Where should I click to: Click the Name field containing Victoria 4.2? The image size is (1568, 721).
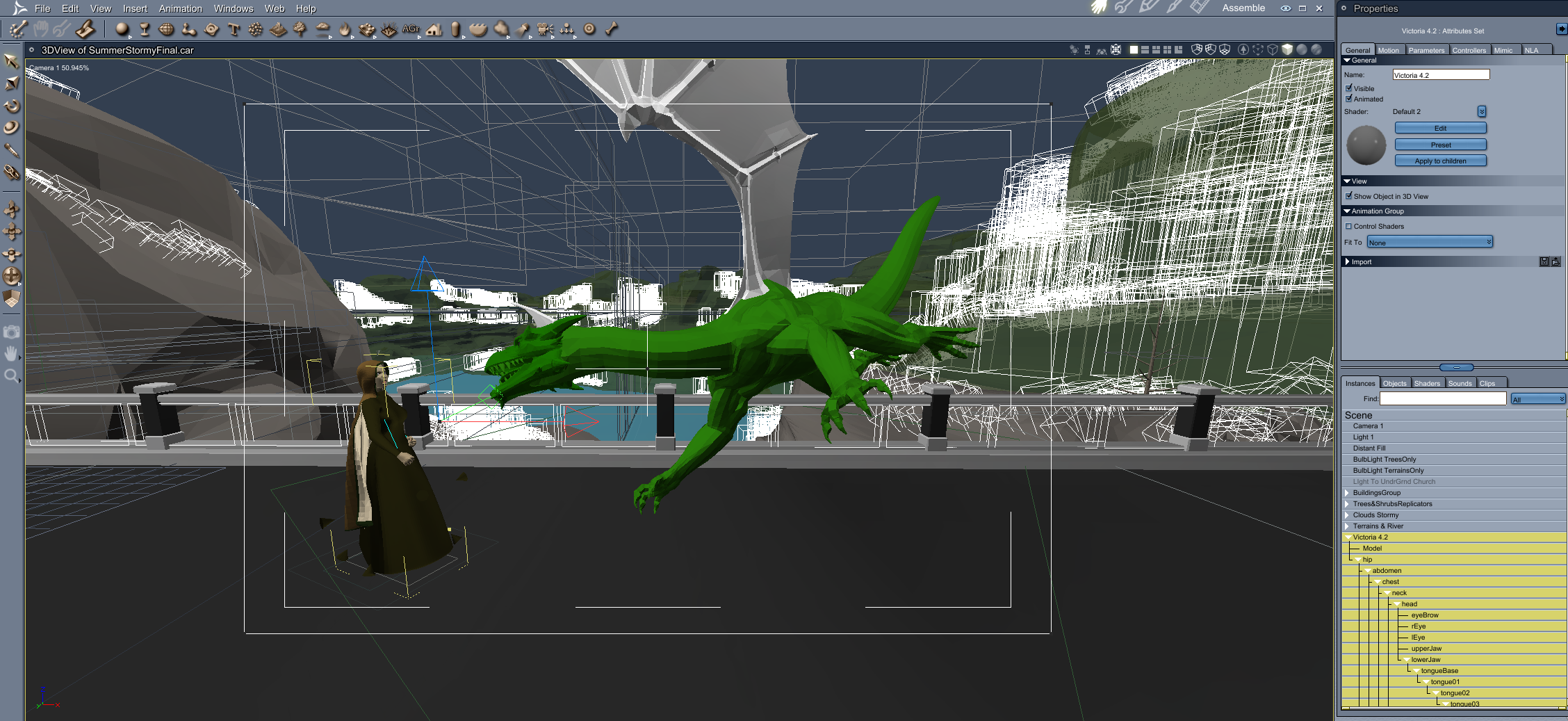coord(1441,75)
